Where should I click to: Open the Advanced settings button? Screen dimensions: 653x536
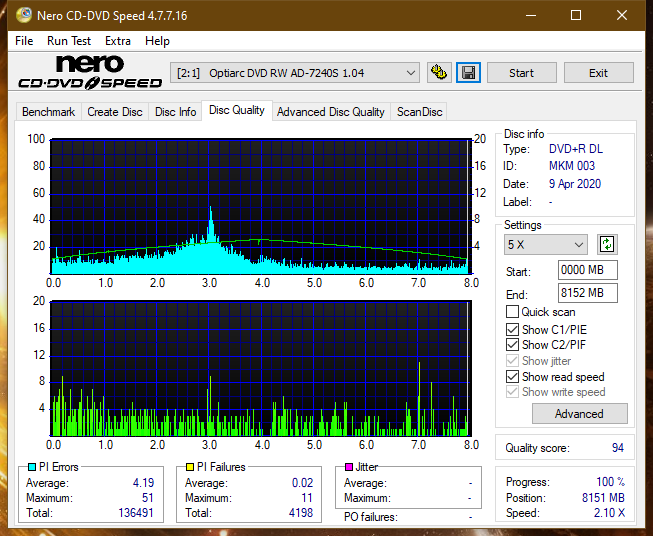(x=579, y=414)
